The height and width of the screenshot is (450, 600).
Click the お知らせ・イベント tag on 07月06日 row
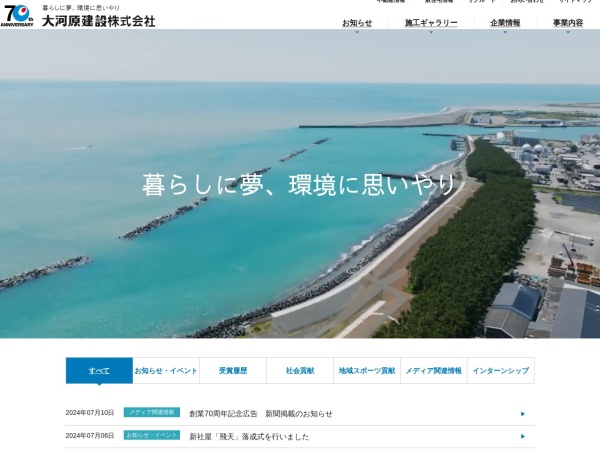(152, 435)
